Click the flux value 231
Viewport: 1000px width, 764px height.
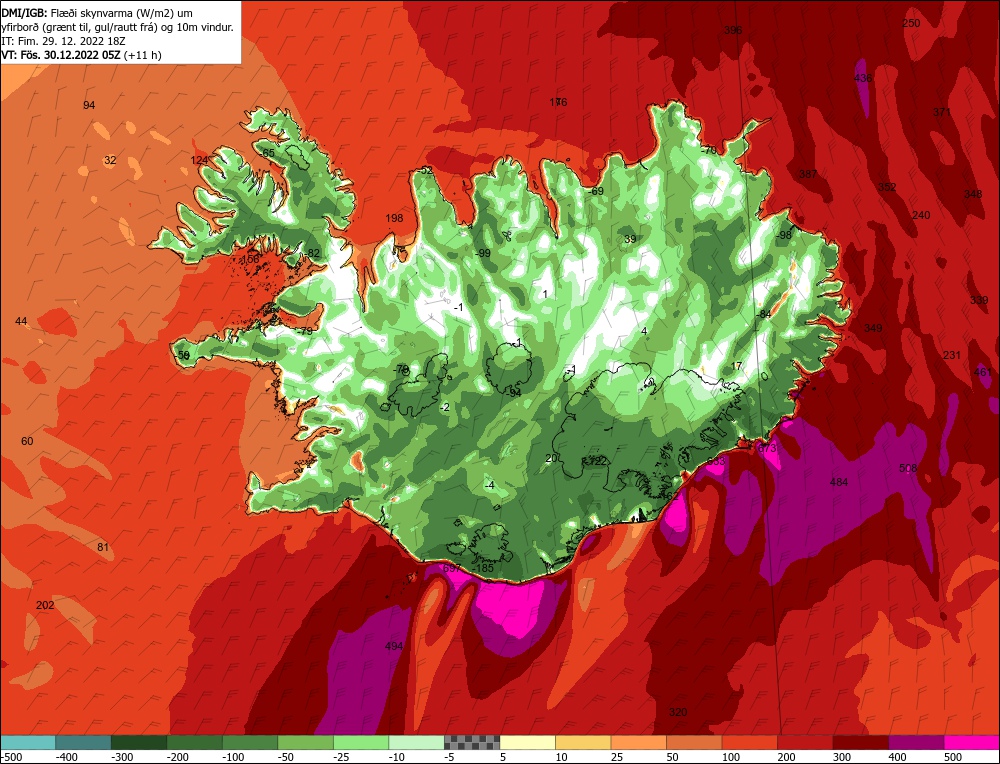pyautogui.click(x=952, y=355)
